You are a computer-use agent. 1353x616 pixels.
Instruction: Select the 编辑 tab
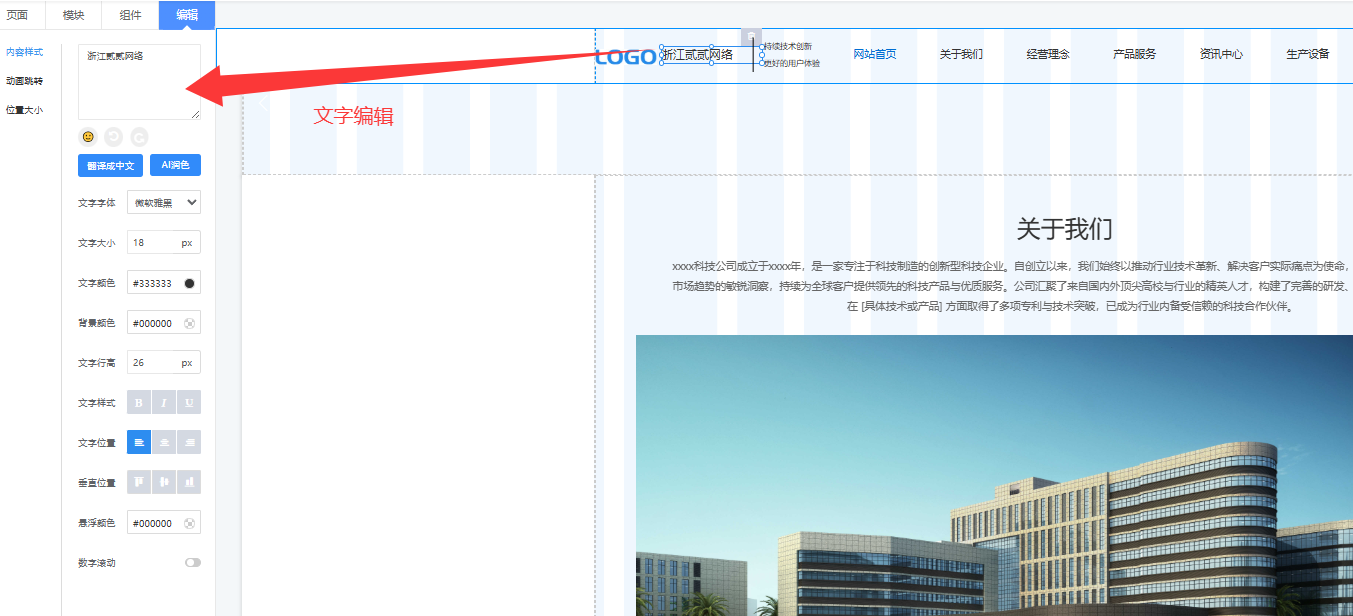[187, 15]
